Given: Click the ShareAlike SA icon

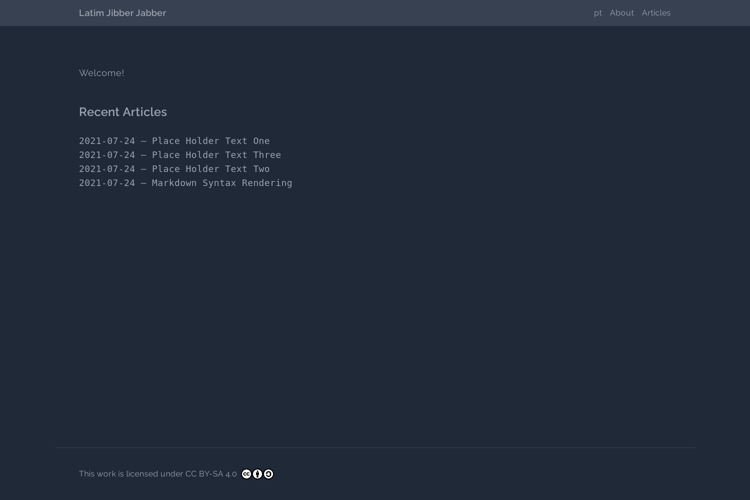Looking at the screenshot, I should coord(268,474).
